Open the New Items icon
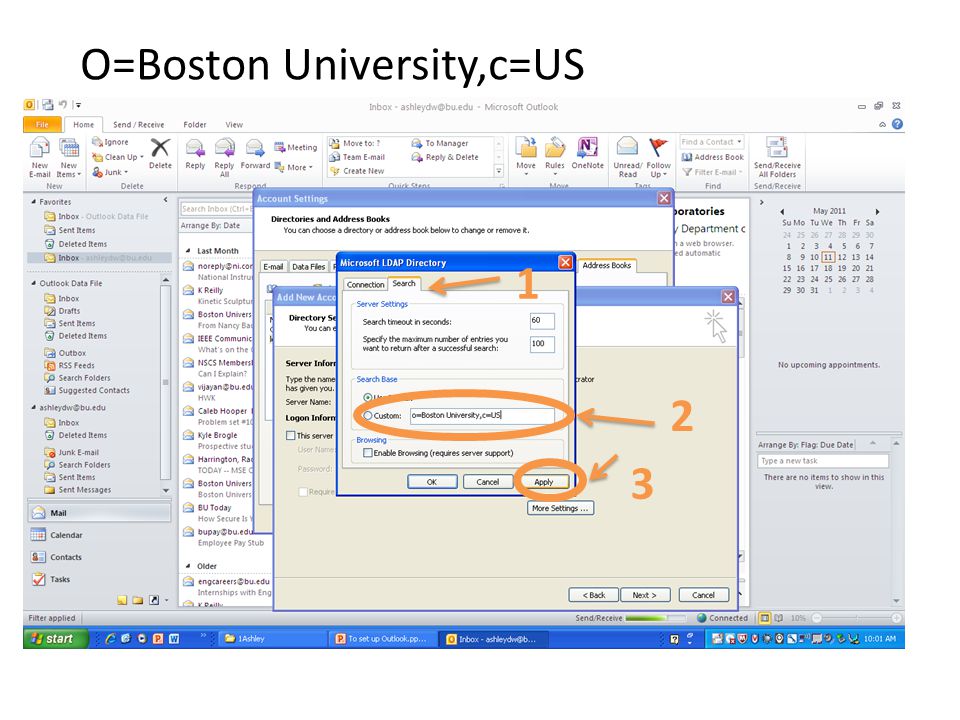The height and width of the screenshot is (720, 960). (x=69, y=148)
